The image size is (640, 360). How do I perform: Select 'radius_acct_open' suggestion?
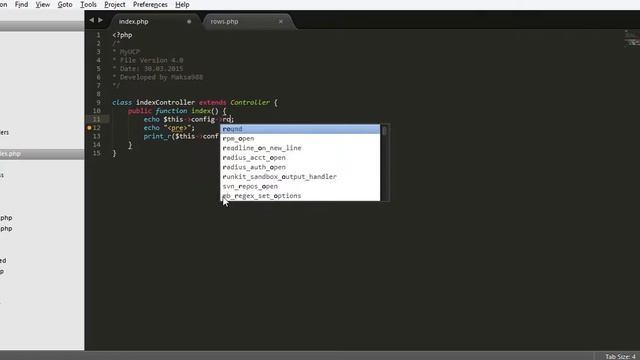300,158
